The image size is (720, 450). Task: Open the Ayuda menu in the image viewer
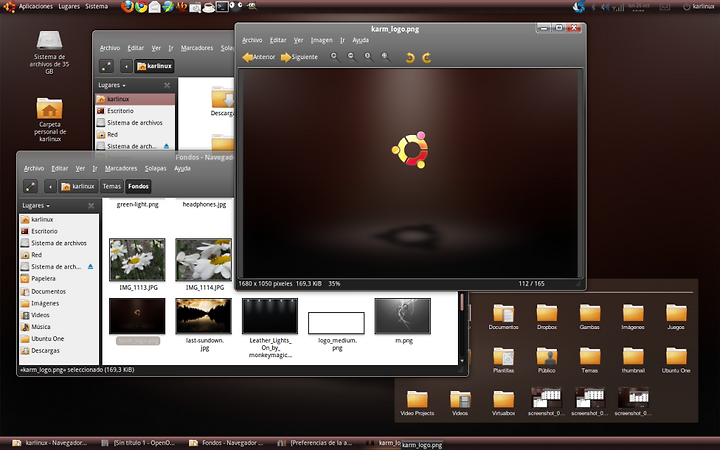[x=360, y=40]
